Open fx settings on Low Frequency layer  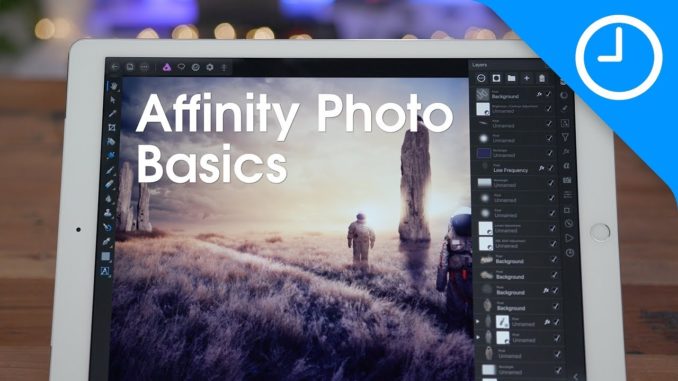541,168
